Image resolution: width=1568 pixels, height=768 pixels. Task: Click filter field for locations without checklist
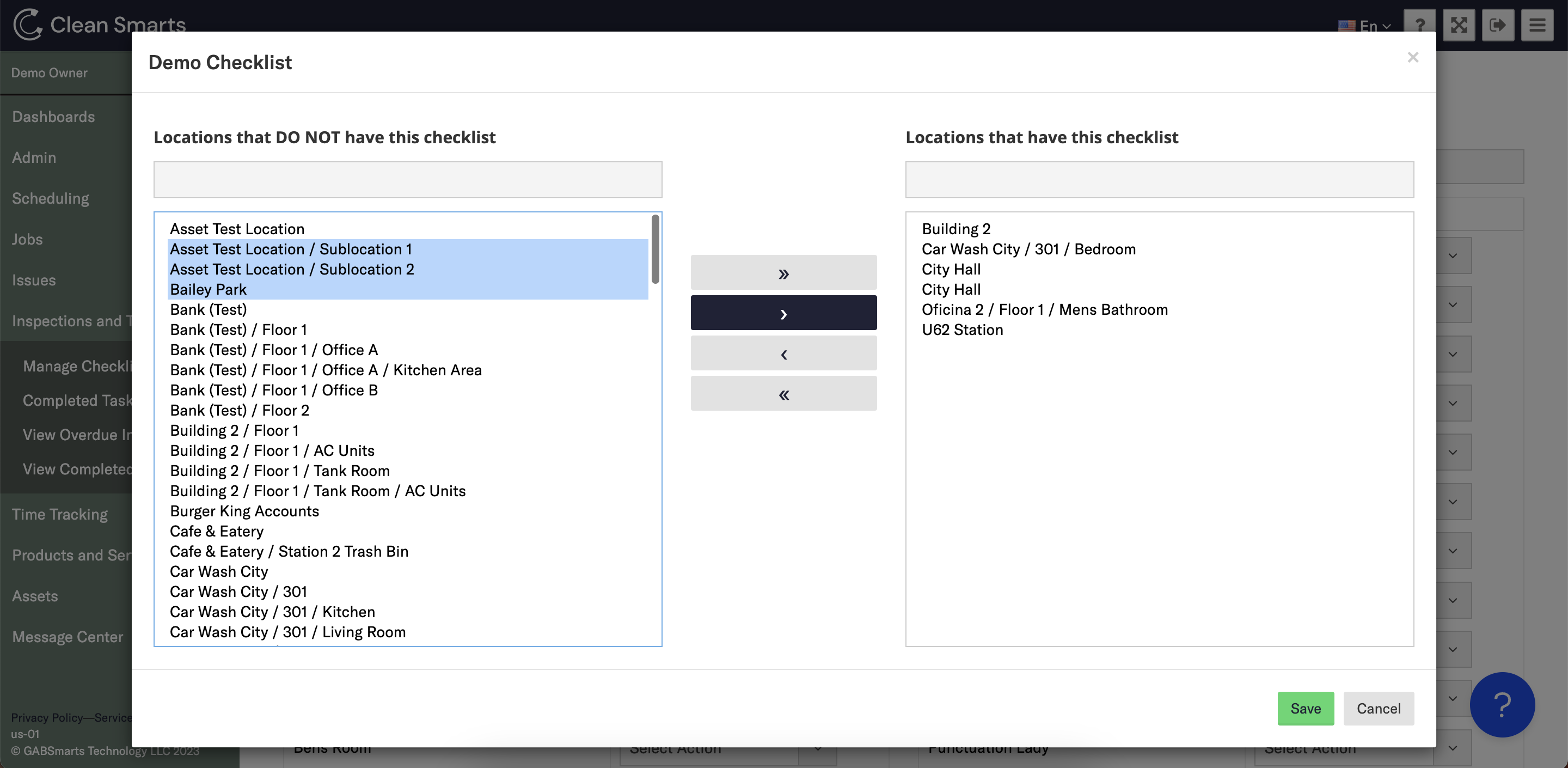pos(407,180)
